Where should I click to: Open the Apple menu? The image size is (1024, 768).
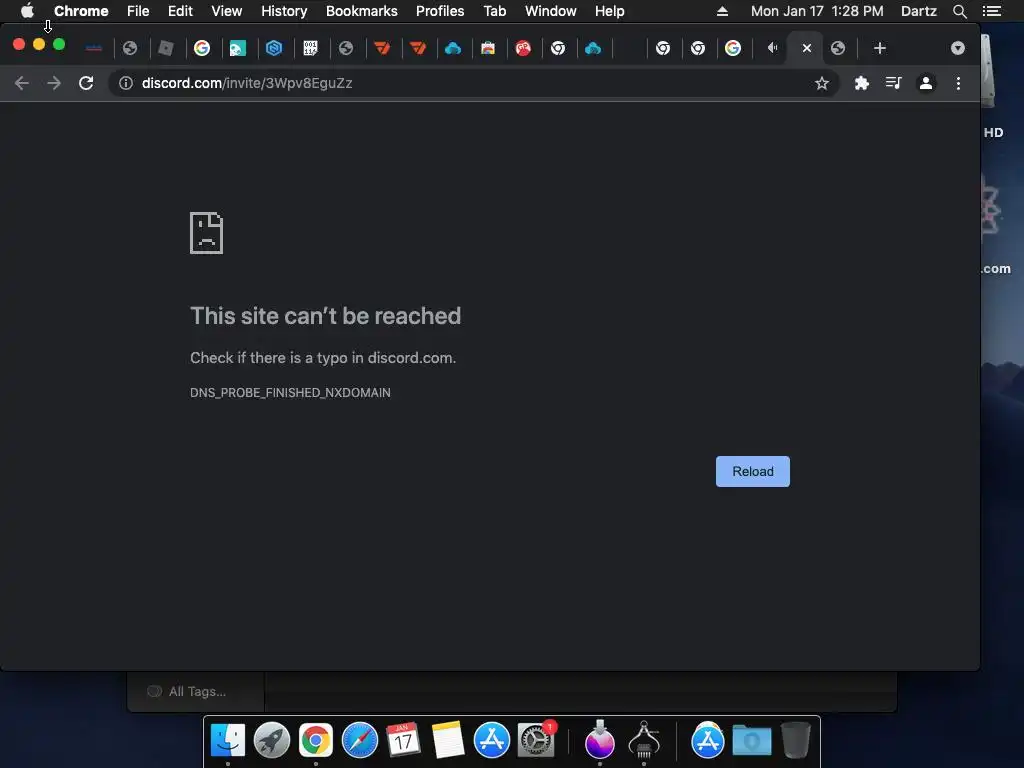[x=27, y=11]
